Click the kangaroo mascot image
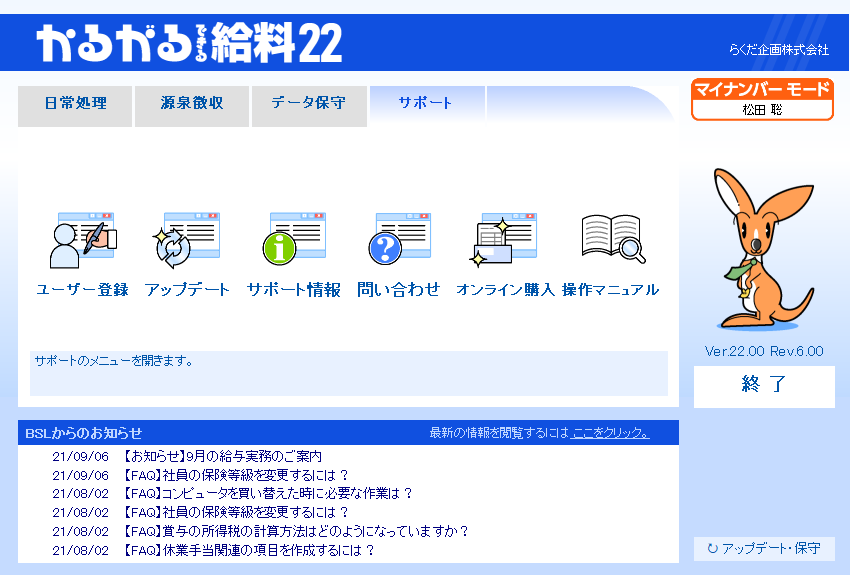The height and width of the screenshot is (575, 850). [x=763, y=249]
